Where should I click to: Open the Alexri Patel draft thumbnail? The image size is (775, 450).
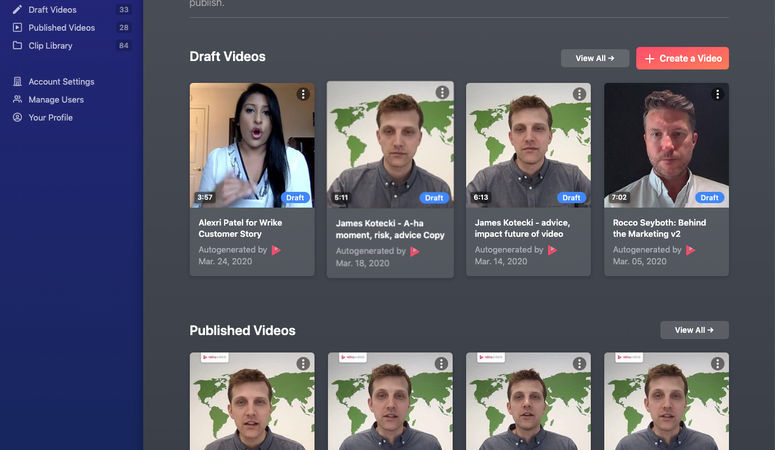pyautogui.click(x=252, y=145)
